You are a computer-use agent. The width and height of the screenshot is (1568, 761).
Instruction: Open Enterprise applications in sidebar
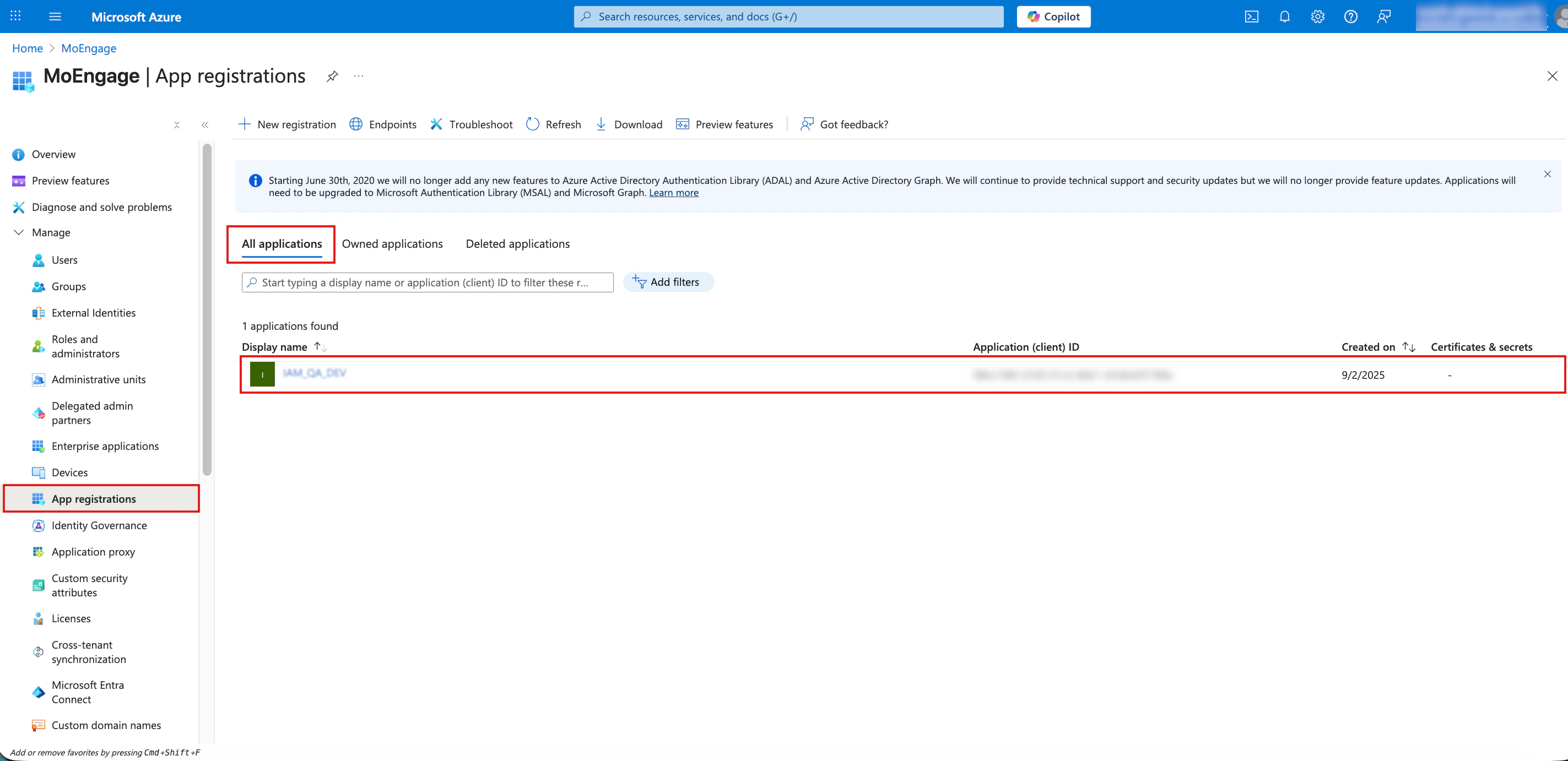105,446
